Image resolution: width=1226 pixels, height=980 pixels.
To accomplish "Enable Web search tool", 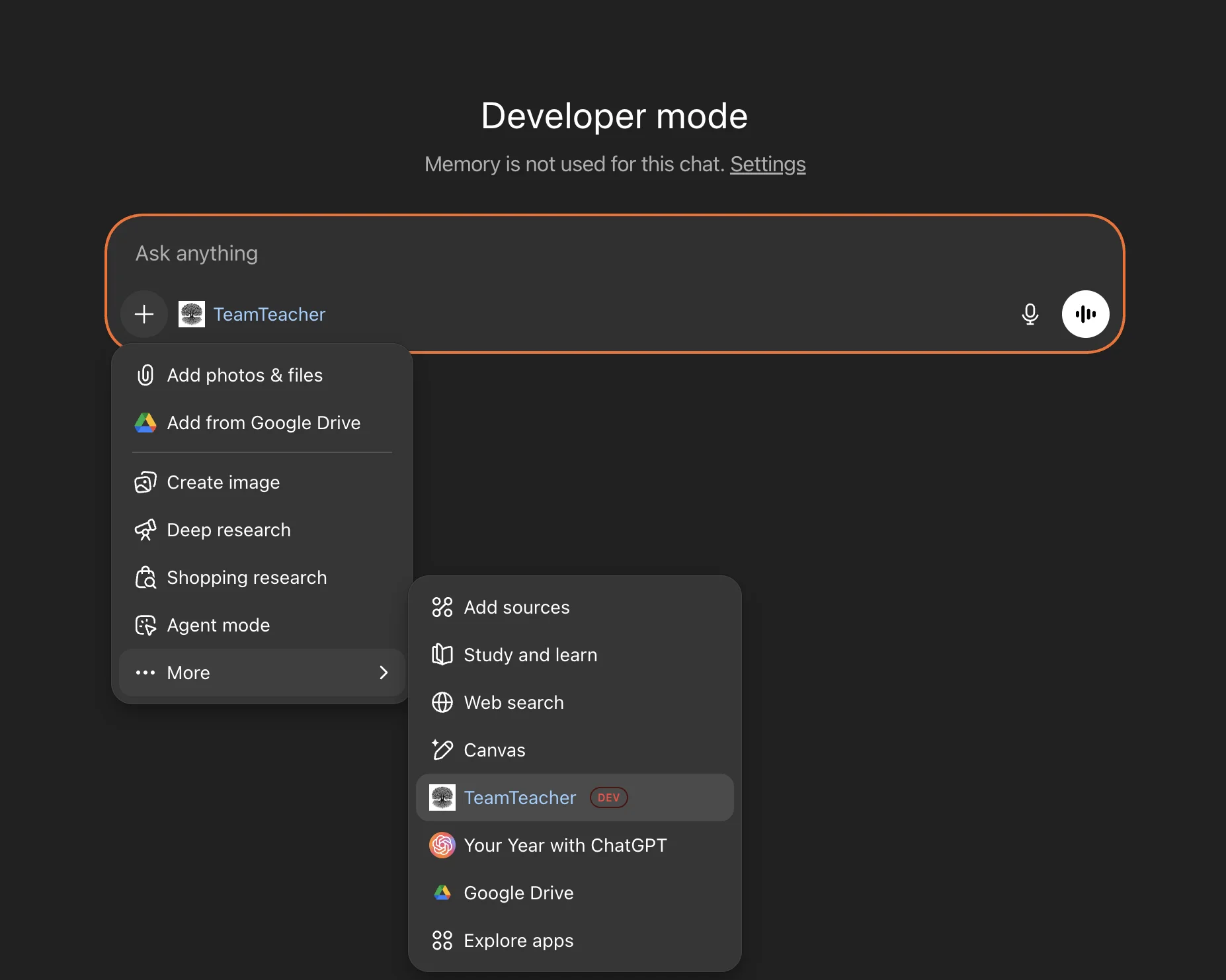I will (513, 702).
